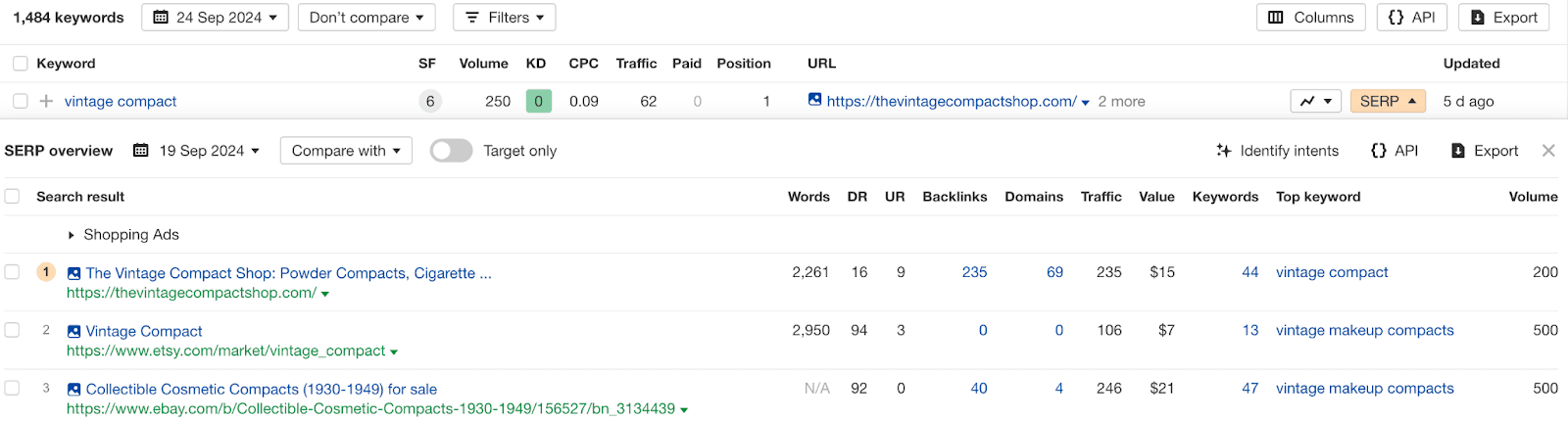Click the SERP overview API button

[x=1395, y=151]
